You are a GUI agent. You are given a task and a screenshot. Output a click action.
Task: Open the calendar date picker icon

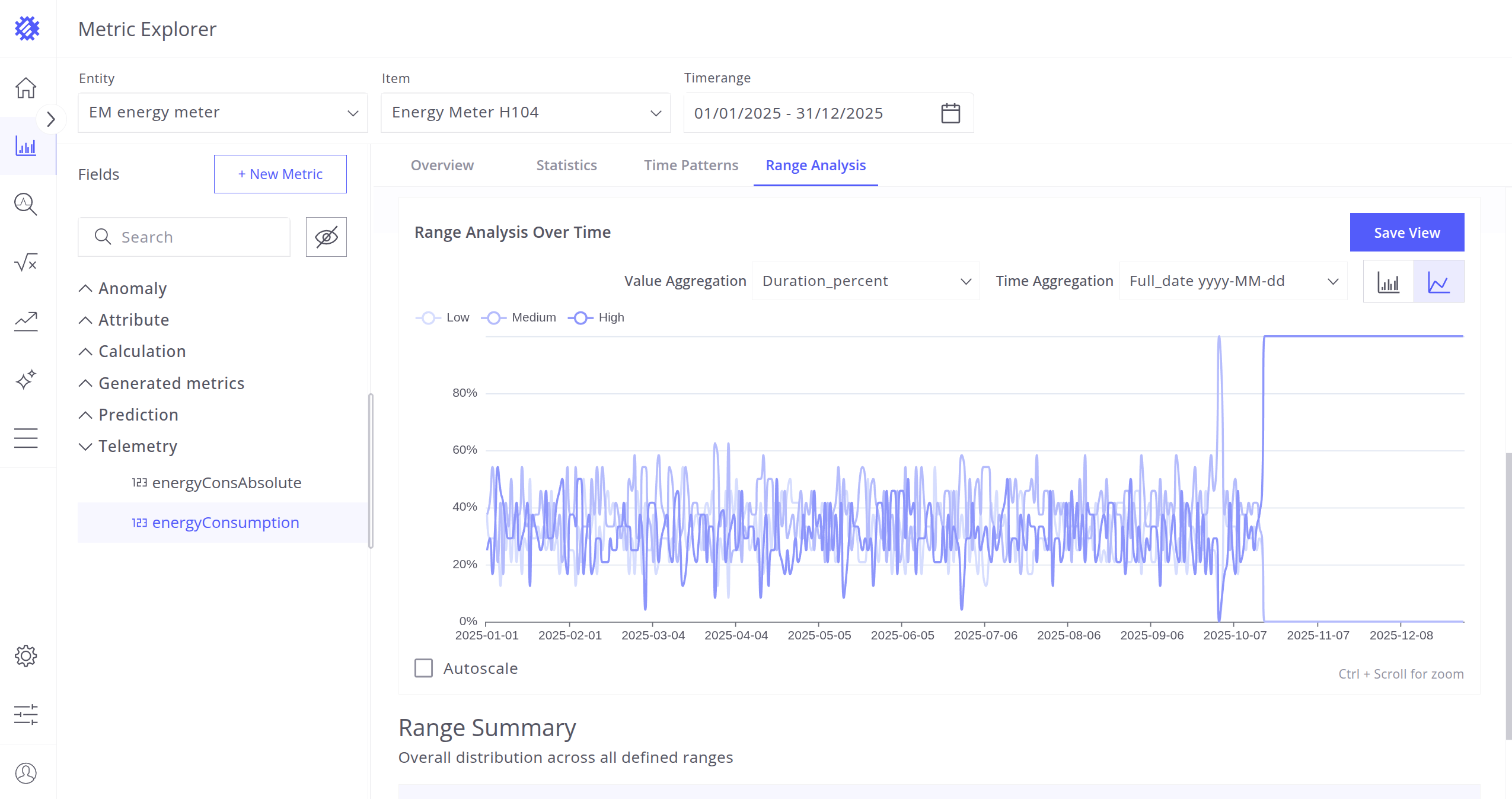(x=950, y=113)
